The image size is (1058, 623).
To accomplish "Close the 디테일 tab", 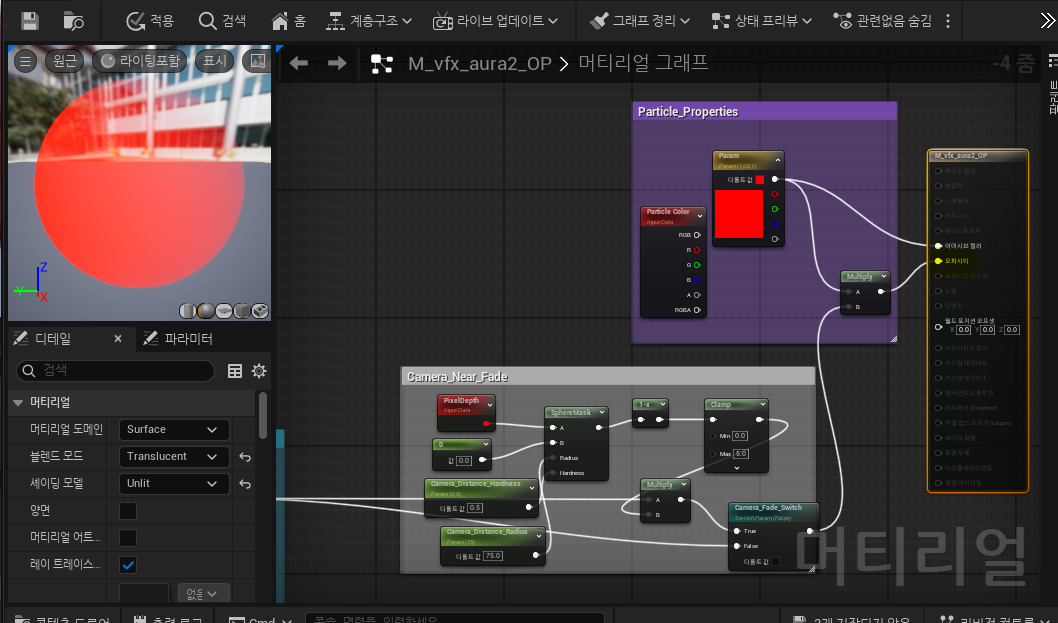I will tap(118, 339).
